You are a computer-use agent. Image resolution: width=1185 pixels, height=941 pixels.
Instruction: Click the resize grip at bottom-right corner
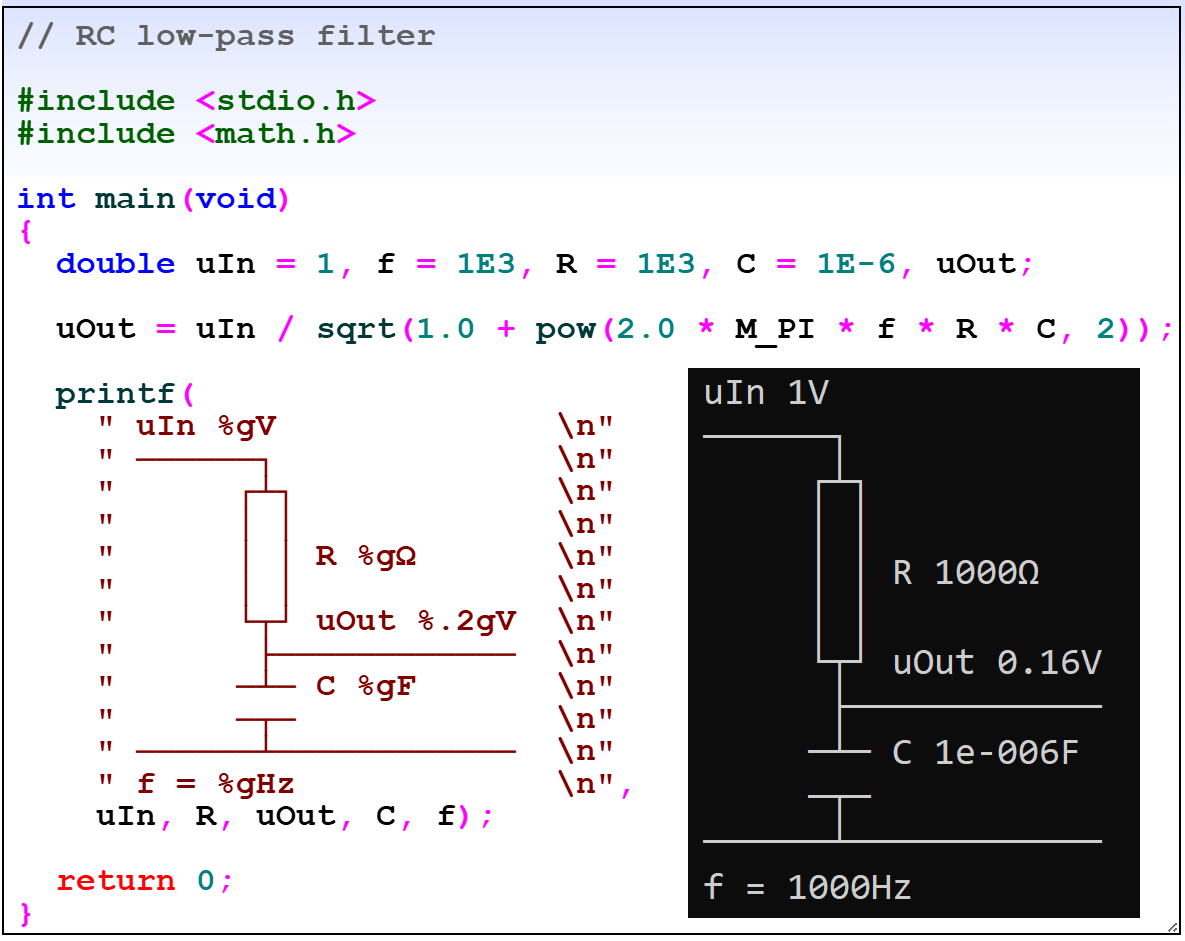point(1172,927)
